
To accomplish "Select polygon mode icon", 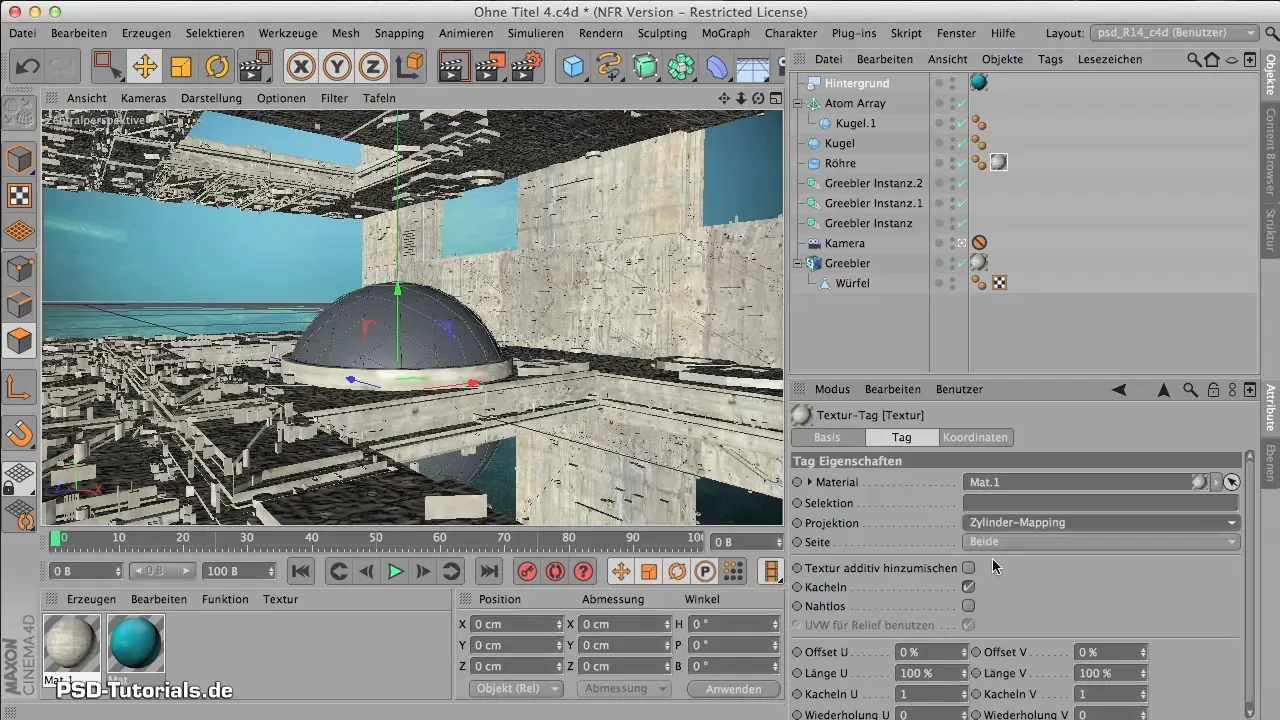I will click(20, 341).
